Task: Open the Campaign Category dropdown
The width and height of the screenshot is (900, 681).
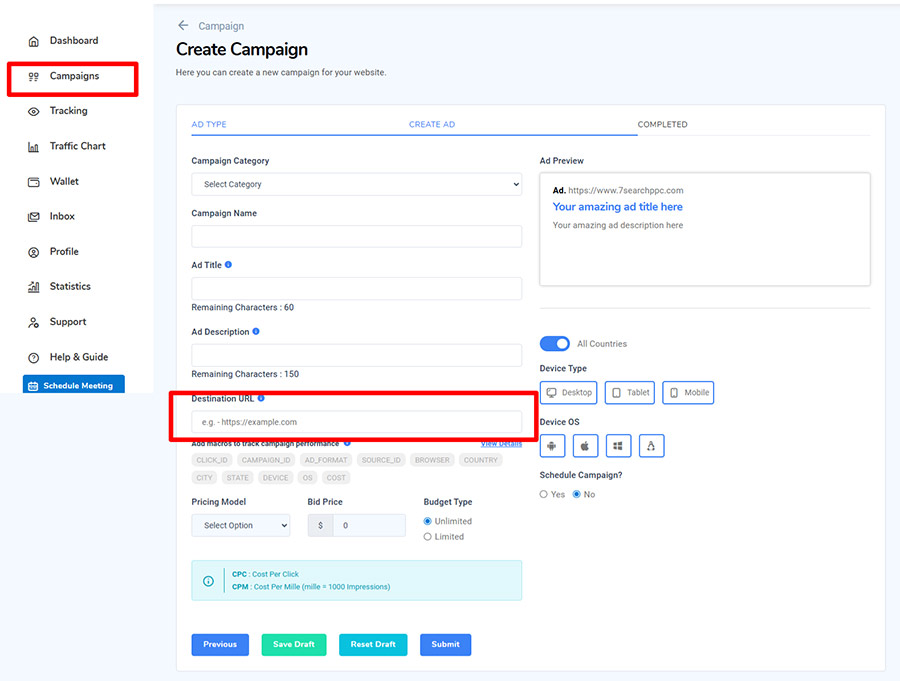Action: [356, 184]
